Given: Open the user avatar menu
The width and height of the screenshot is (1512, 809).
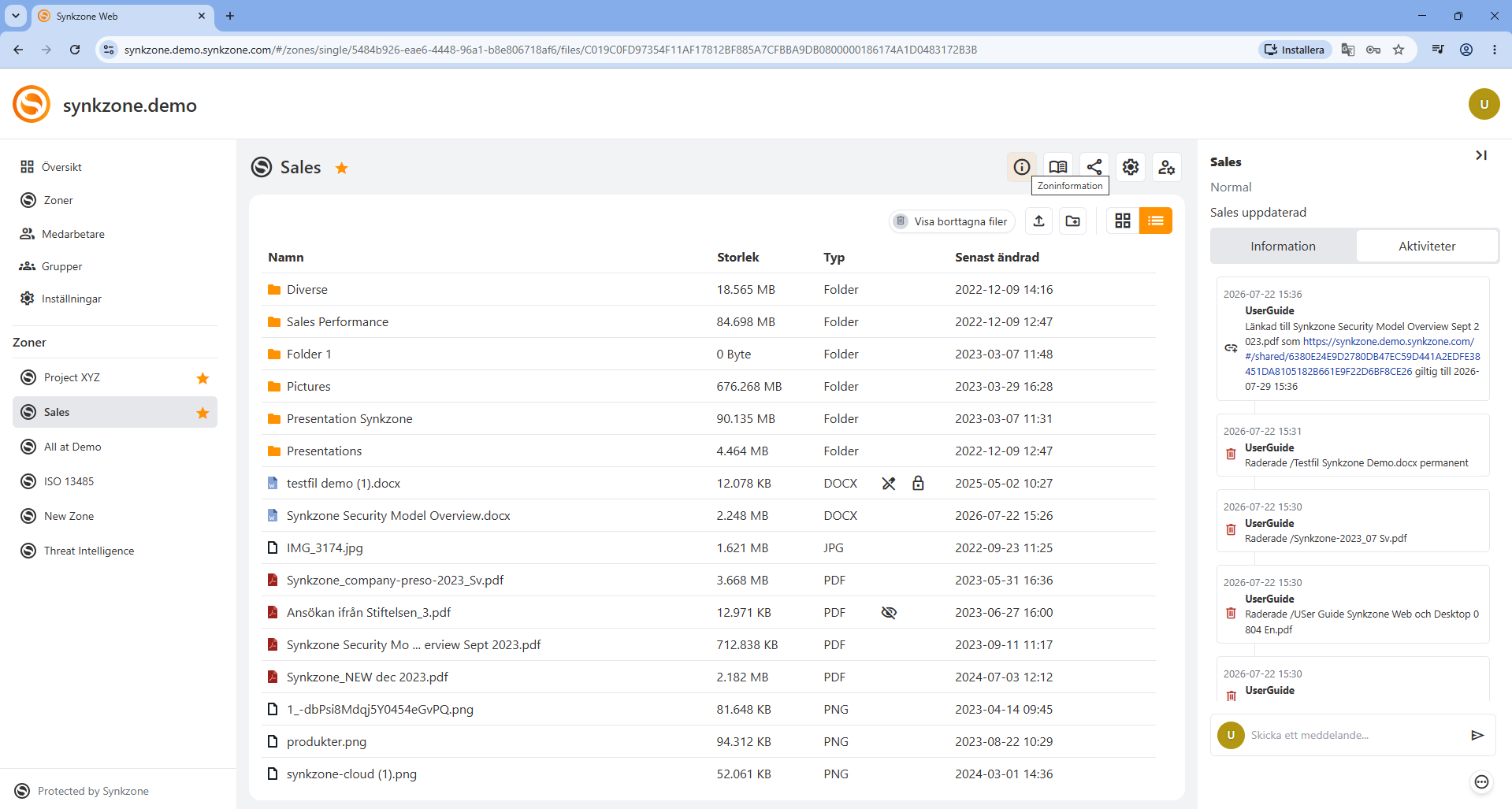Looking at the screenshot, I should pos(1484,104).
